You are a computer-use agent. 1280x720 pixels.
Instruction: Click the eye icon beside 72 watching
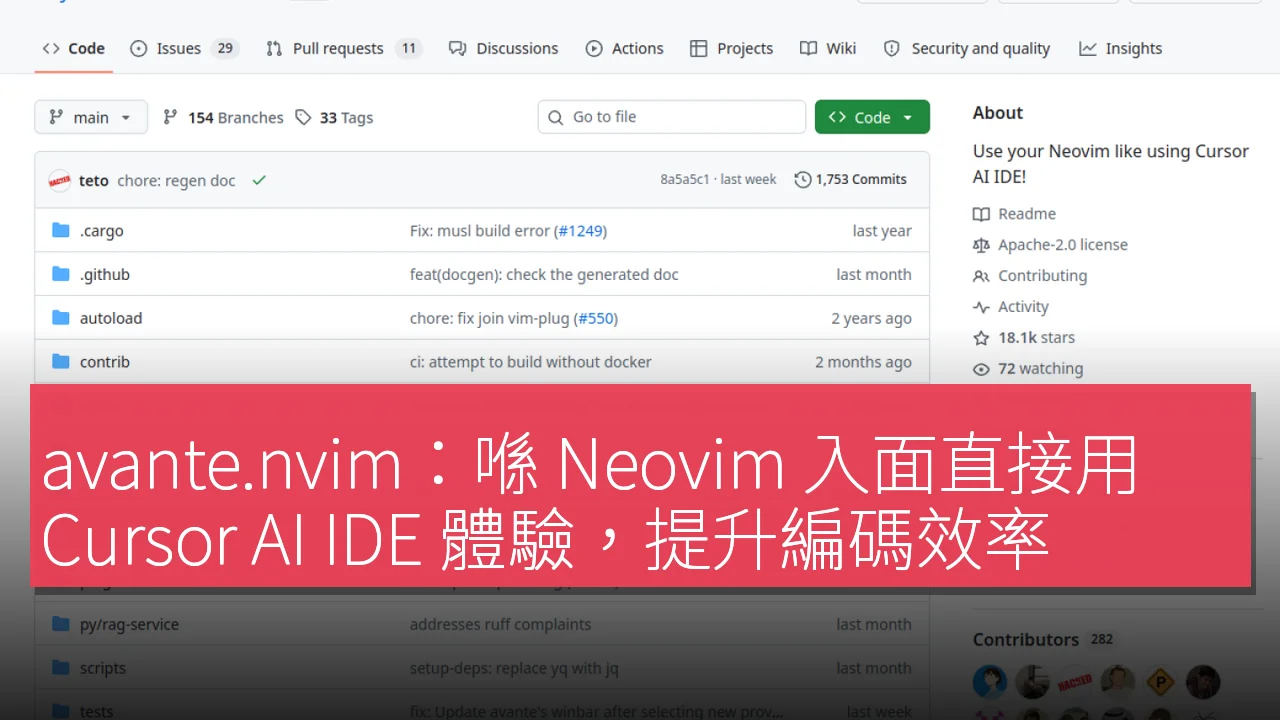pos(981,369)
